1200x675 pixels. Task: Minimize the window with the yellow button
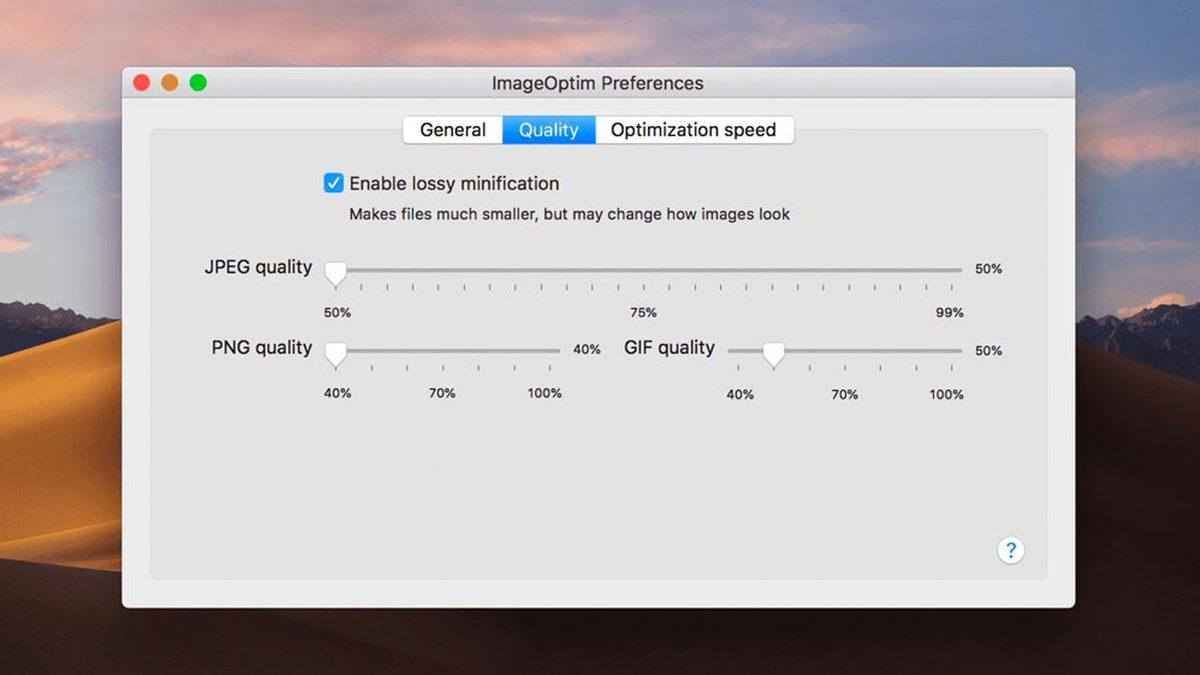point(170,83)
